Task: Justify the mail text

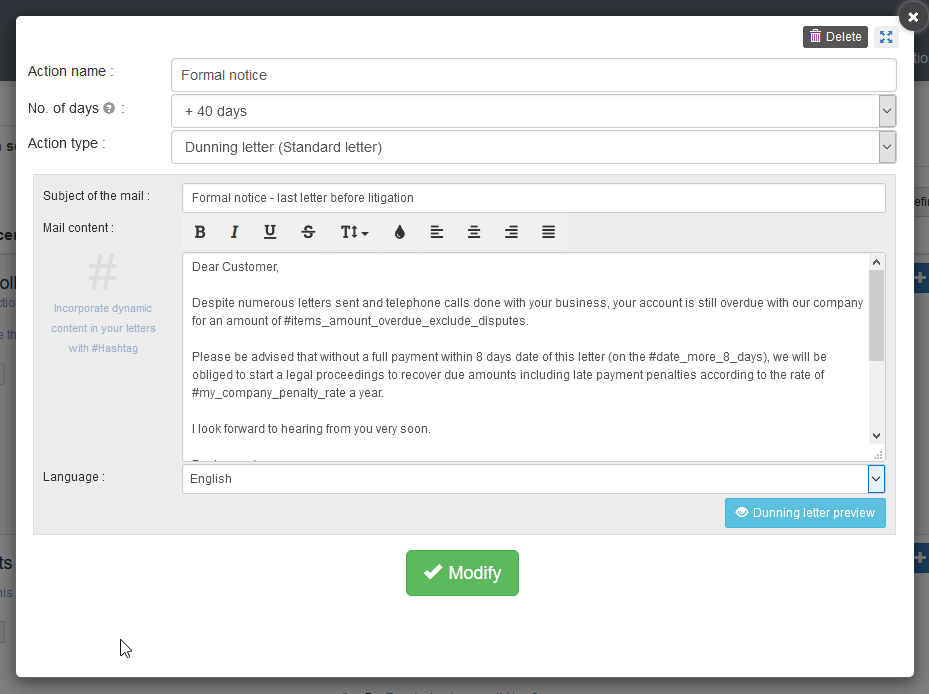Action: click(x=548, y=232)
